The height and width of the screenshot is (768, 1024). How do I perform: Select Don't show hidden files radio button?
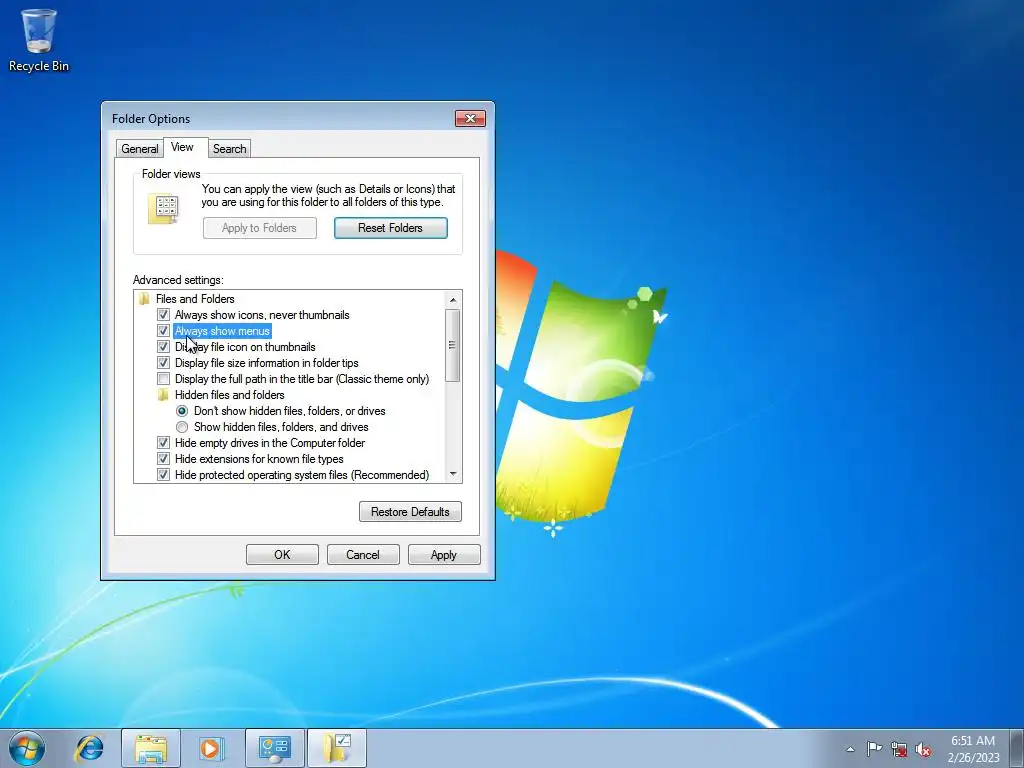(x=182, y=411)
